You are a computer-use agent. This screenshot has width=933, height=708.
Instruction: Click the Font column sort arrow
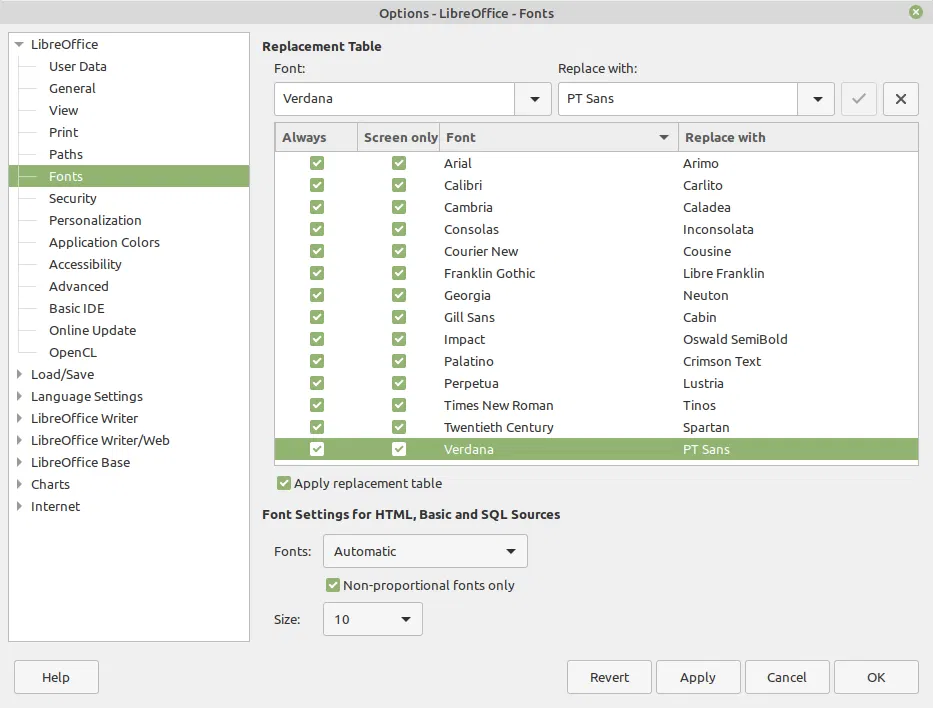pos(664,137)
